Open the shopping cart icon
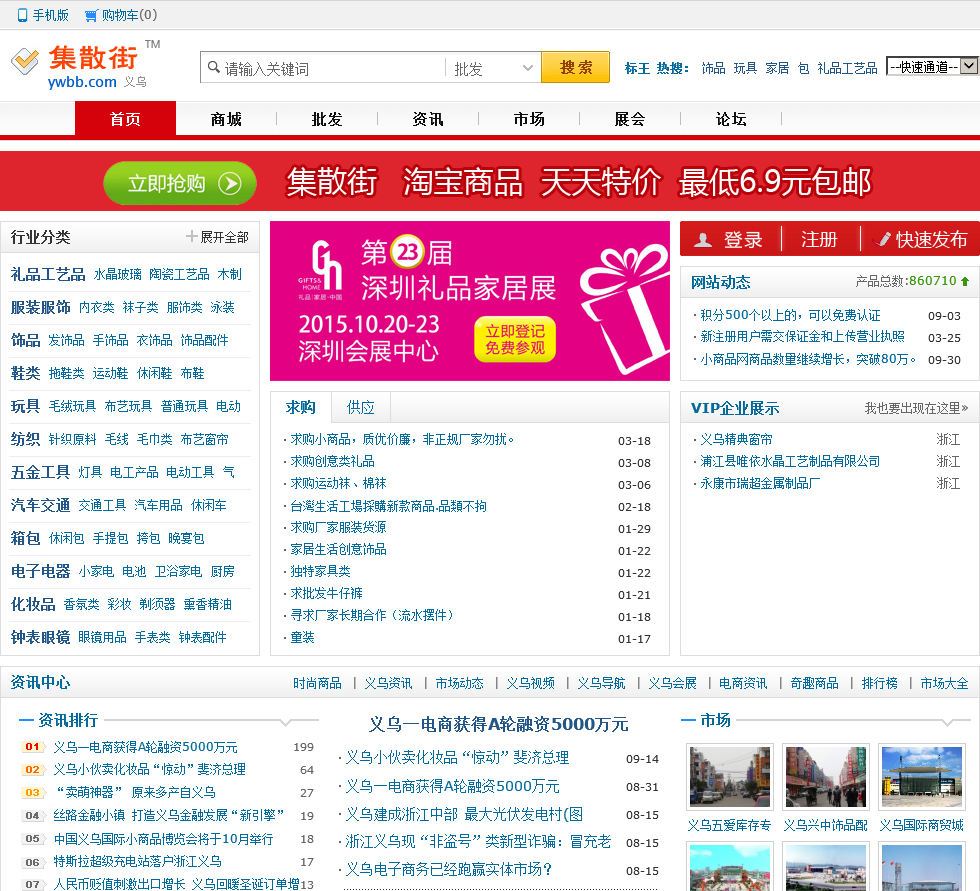The height and width of the screenshot is (891, 980). point(91,16)
